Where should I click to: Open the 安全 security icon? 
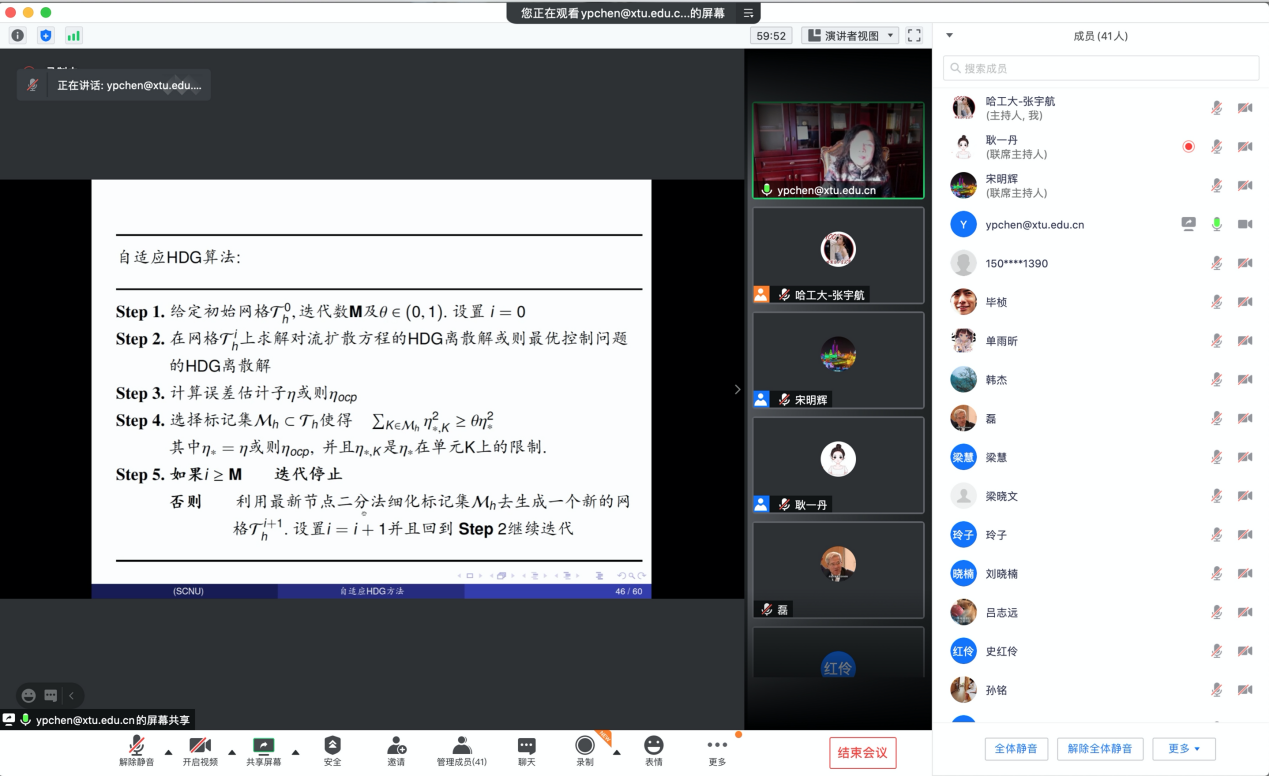pos(332,747)
